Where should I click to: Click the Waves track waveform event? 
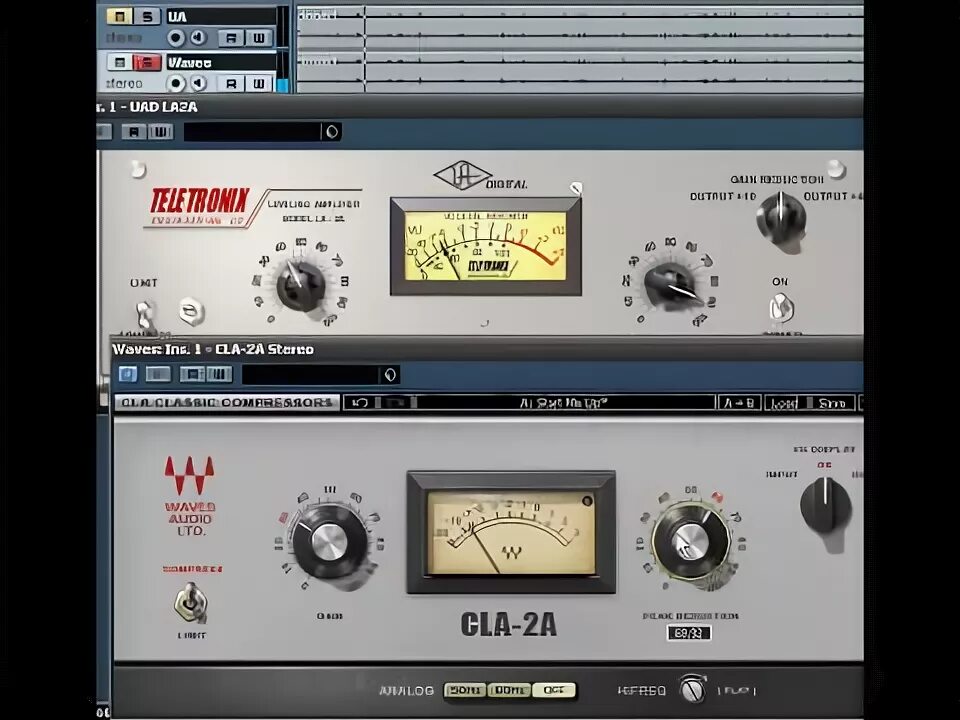[x=580, y=72]
